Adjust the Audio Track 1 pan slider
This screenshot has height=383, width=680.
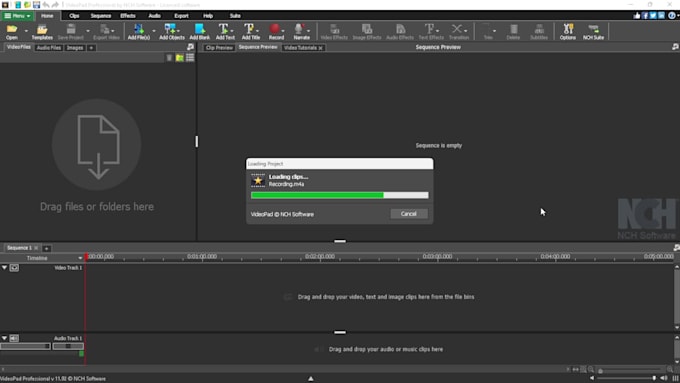coord(68,346)
